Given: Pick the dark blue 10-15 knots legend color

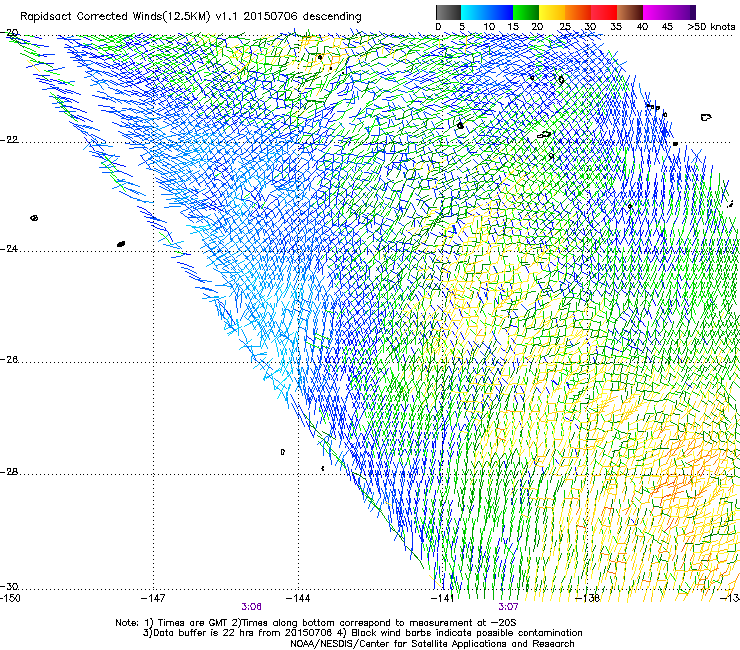Looking at the screenshot, I should (500, 12).
